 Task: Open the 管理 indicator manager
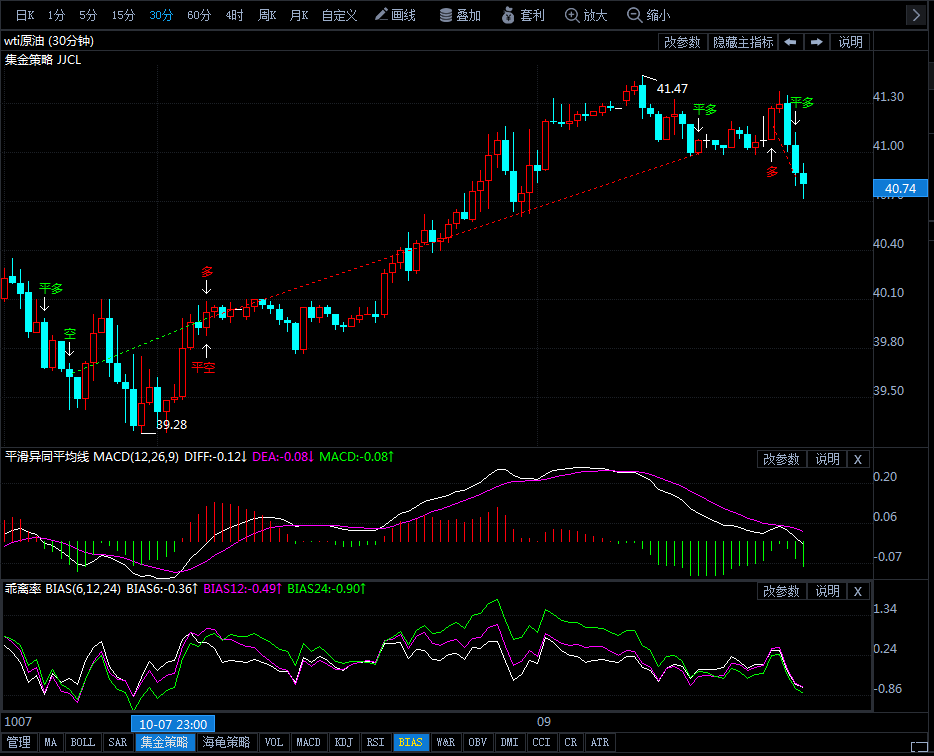[18, 742]
